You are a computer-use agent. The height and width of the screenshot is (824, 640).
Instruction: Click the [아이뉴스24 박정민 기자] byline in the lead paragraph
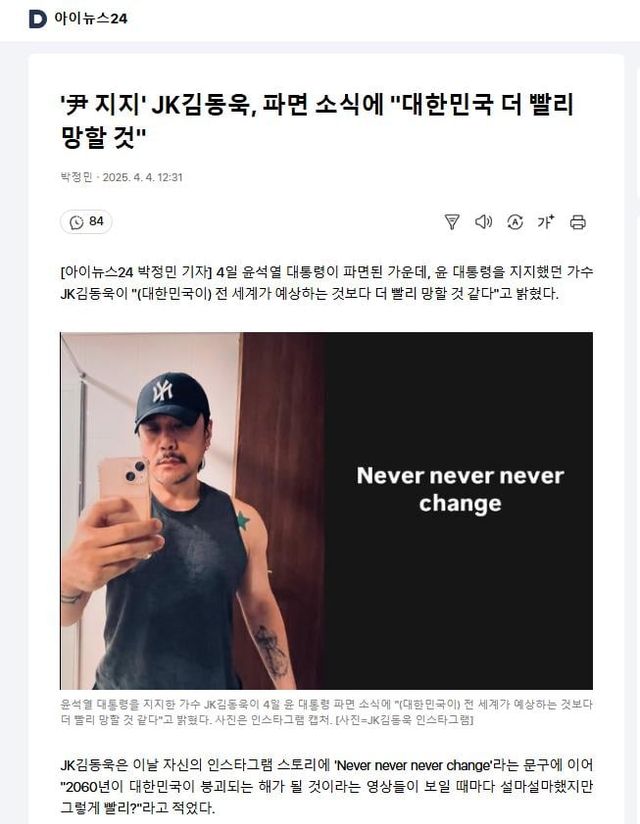136,272
